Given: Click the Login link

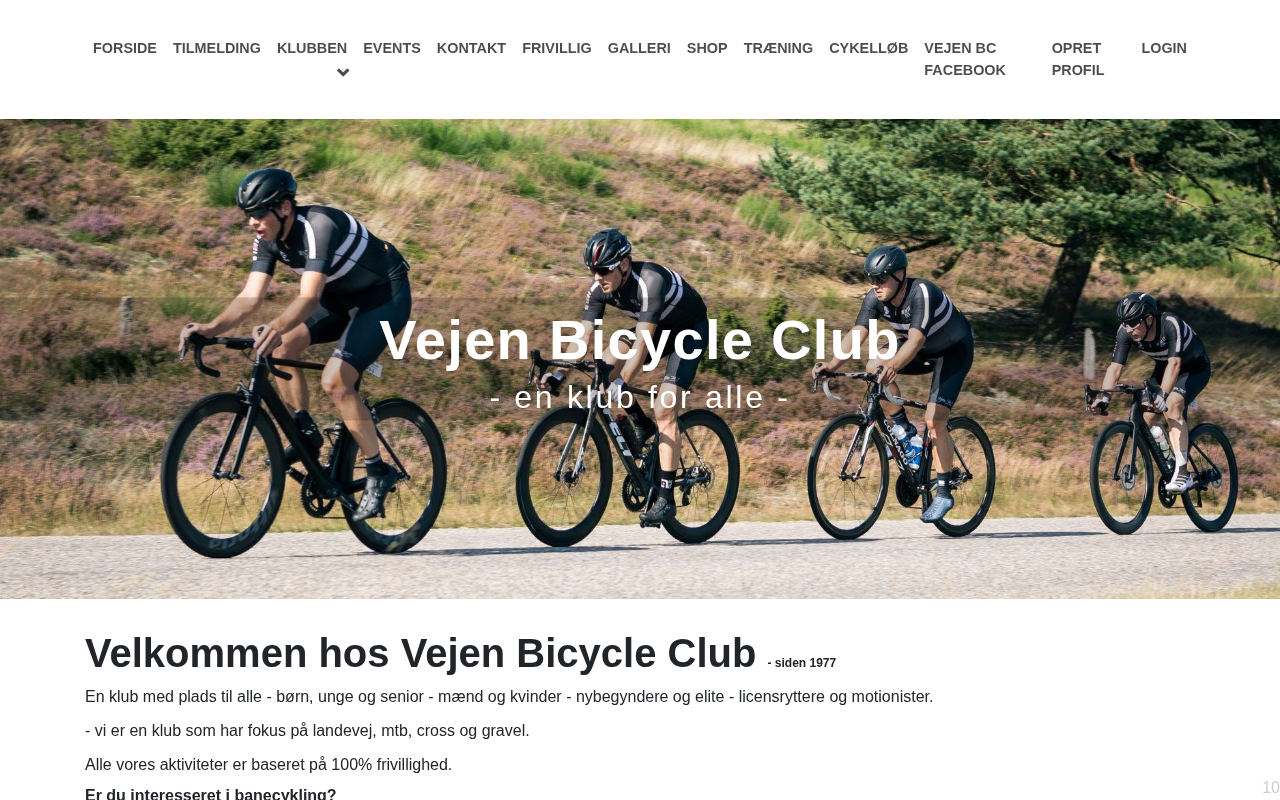Looking at the screenshot, I should (1164, 48).
